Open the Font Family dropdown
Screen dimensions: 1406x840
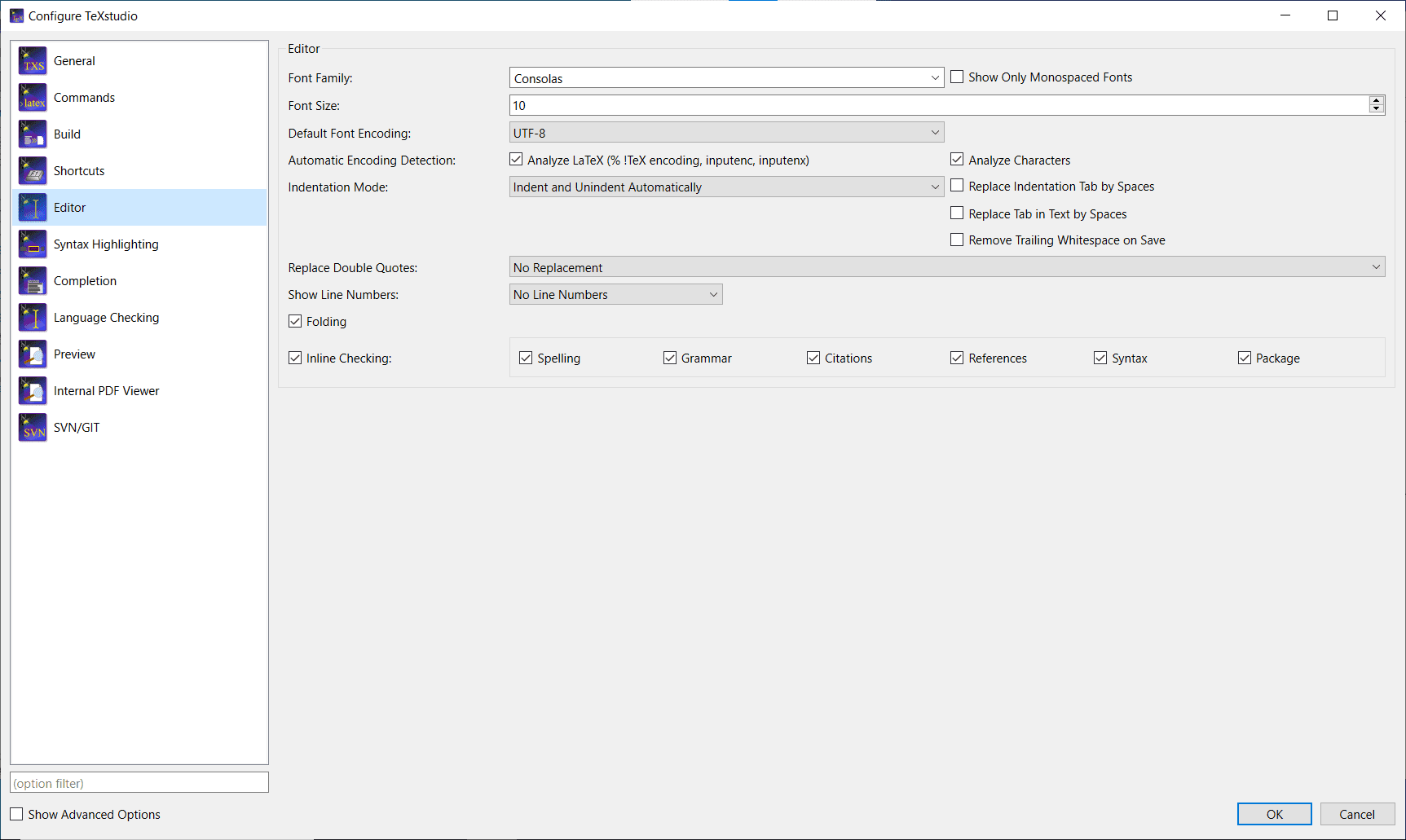click(x=726, y=78)
